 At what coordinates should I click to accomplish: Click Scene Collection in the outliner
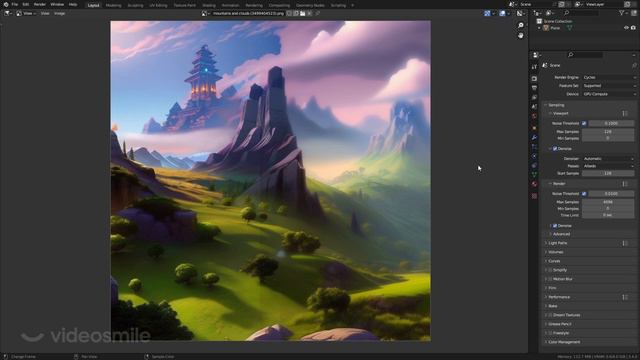point(558,21)
